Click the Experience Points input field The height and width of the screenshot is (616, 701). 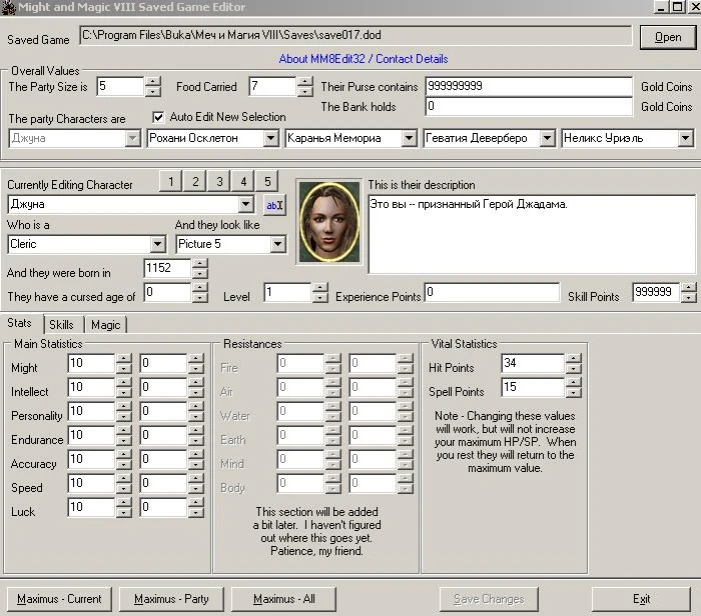tap(492, 292)
